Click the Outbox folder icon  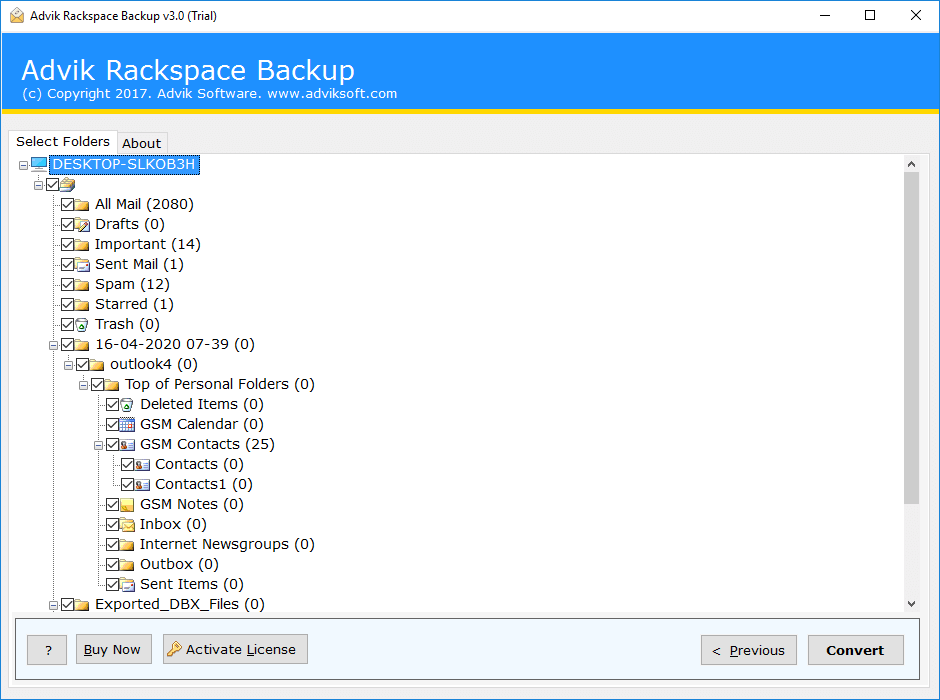tap(127, 565)
